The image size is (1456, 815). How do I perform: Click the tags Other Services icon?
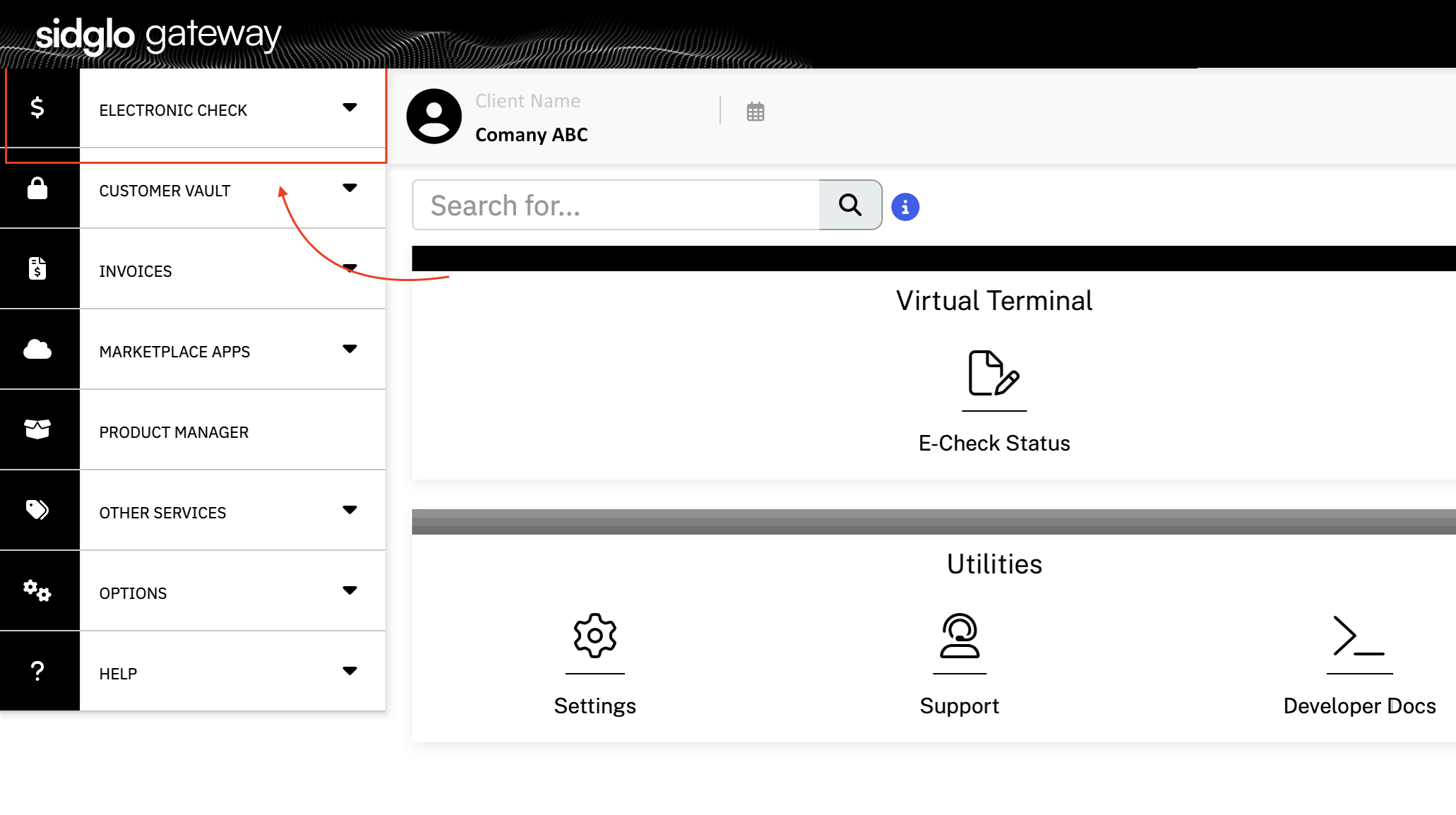pos(37,509)
